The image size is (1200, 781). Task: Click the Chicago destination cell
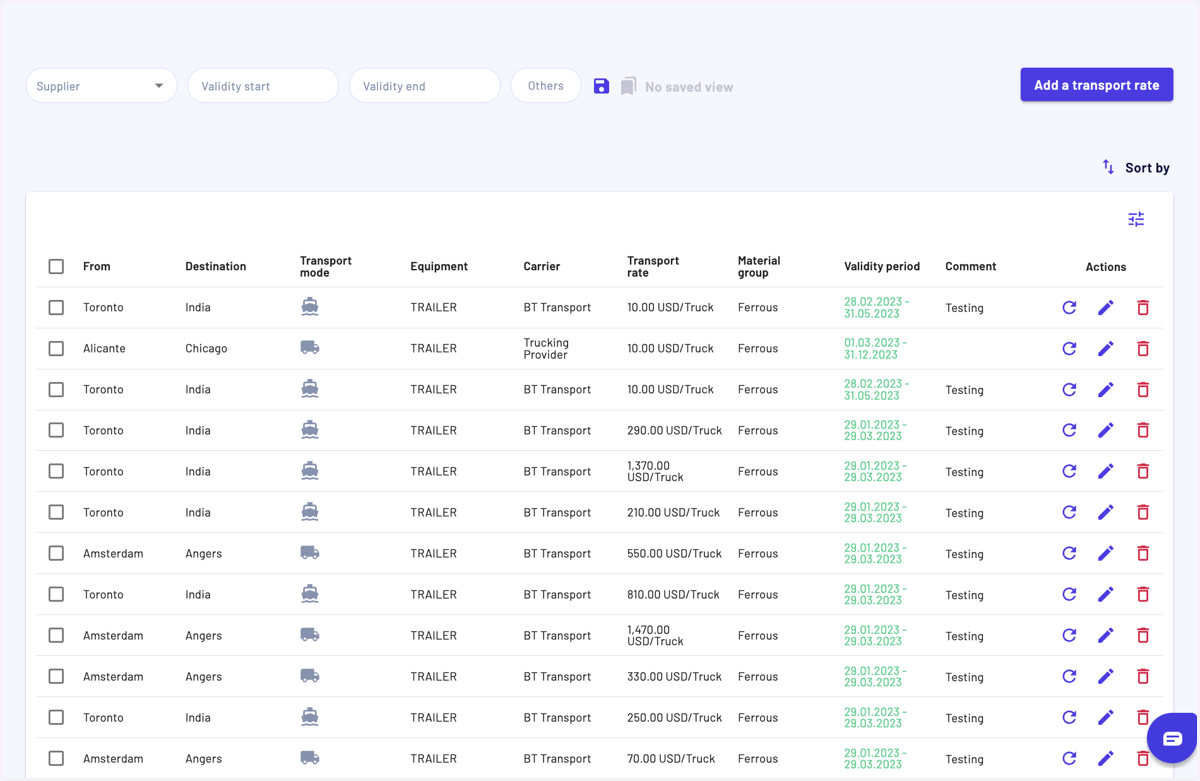tap(206, 348)
